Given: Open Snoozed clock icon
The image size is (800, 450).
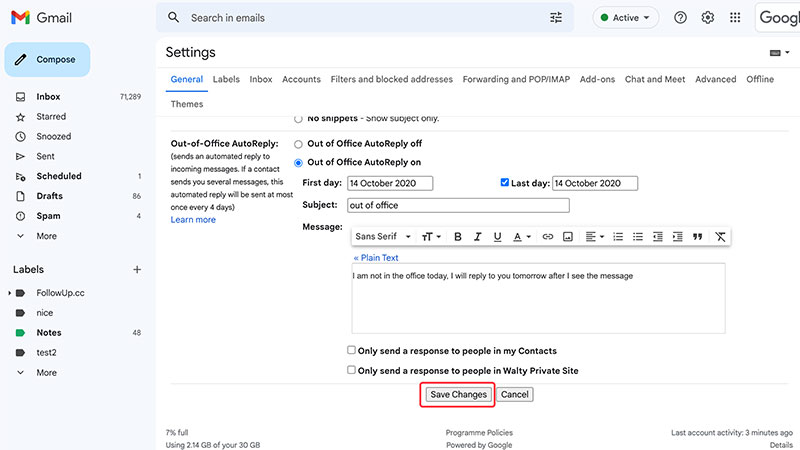Looking at the screenshot, I should click(20, 136).
